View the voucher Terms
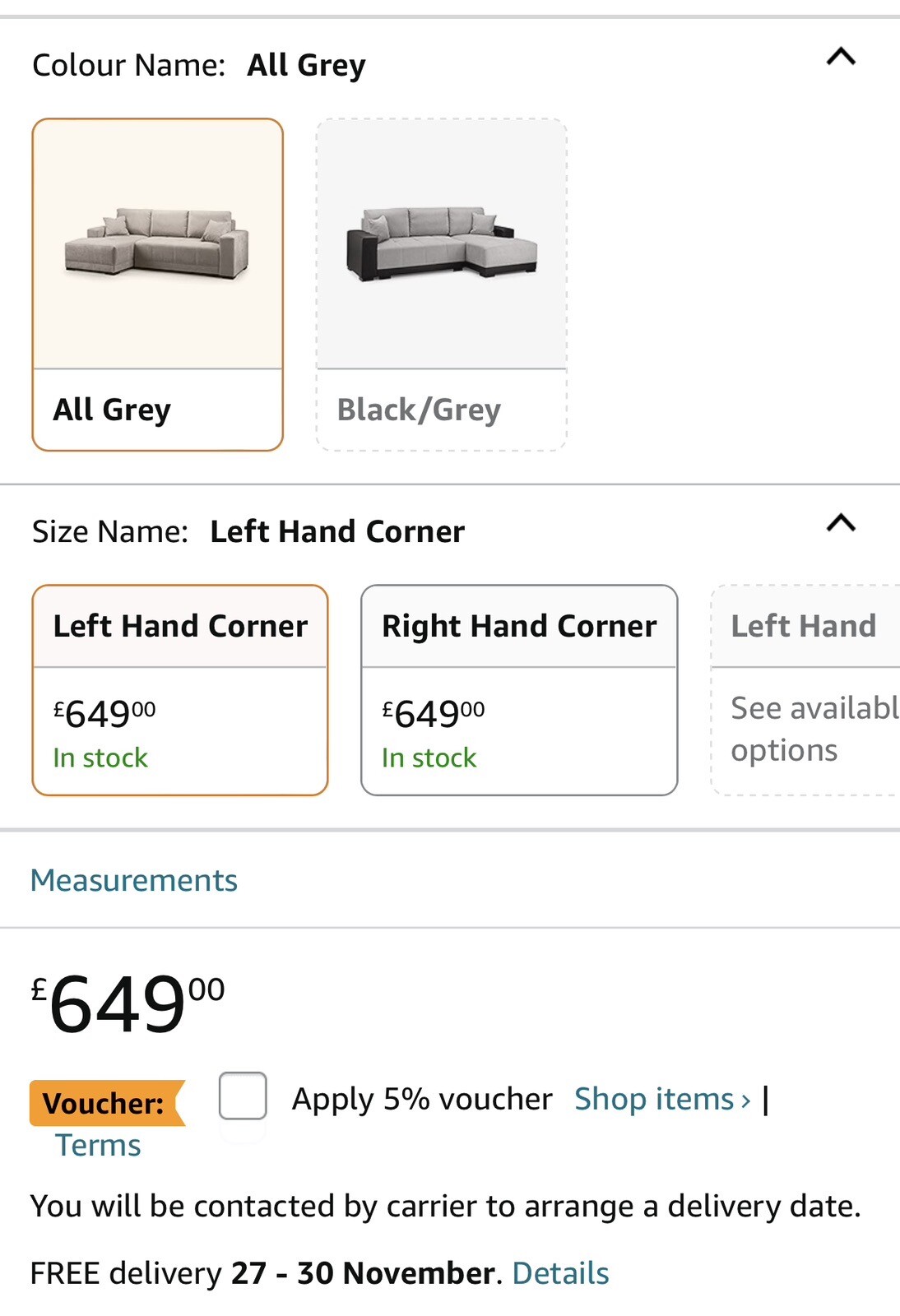This screenshot has height=1316, width=900. click(x=97, y=1143)
